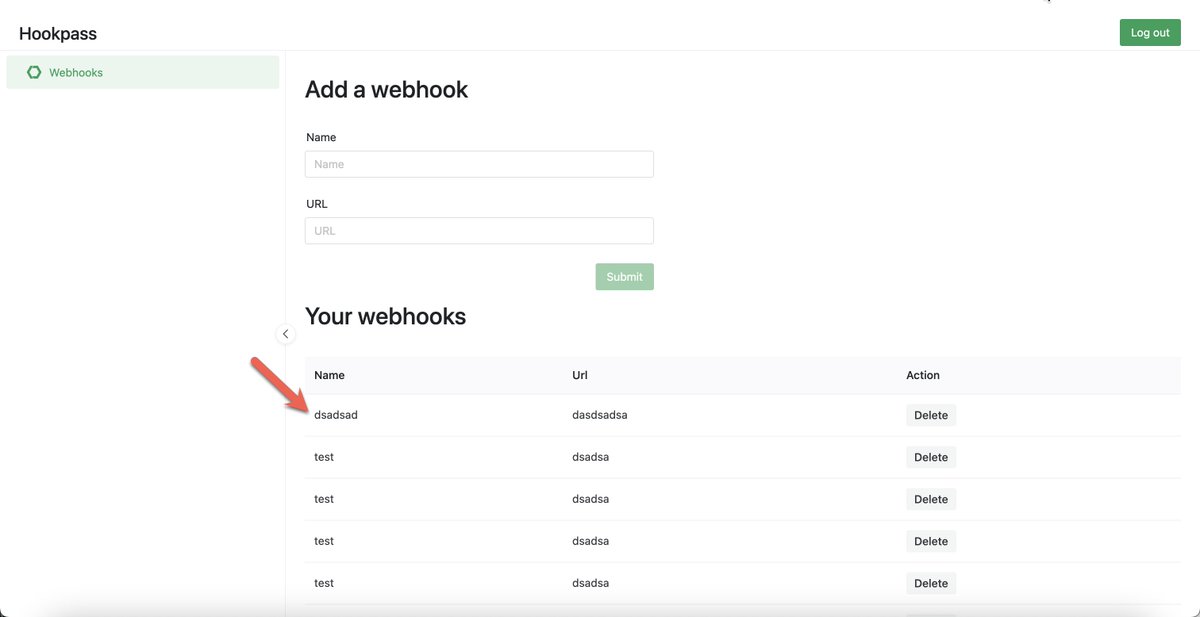This screenshot has width=1200, height=617.
Task: Click the Name column header
Action: (329, 374)
